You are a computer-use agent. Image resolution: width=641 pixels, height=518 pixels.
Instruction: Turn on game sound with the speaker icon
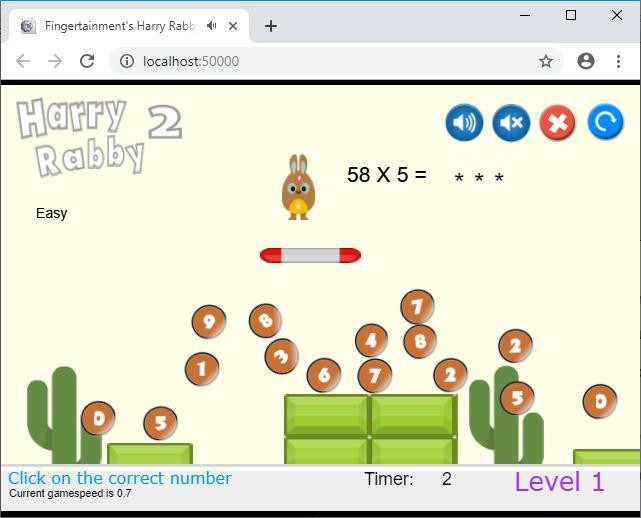click(x=464, y=122)
